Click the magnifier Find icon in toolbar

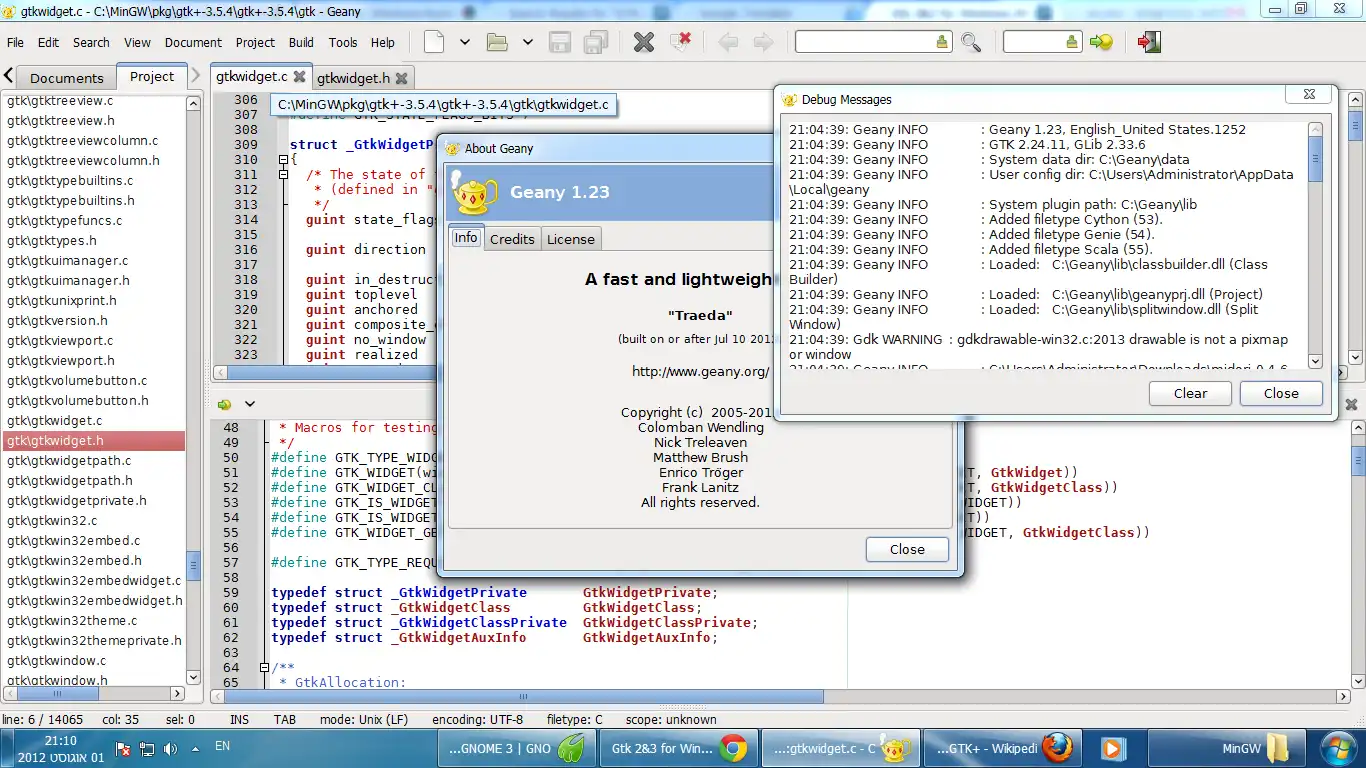(x=971, y=42)
